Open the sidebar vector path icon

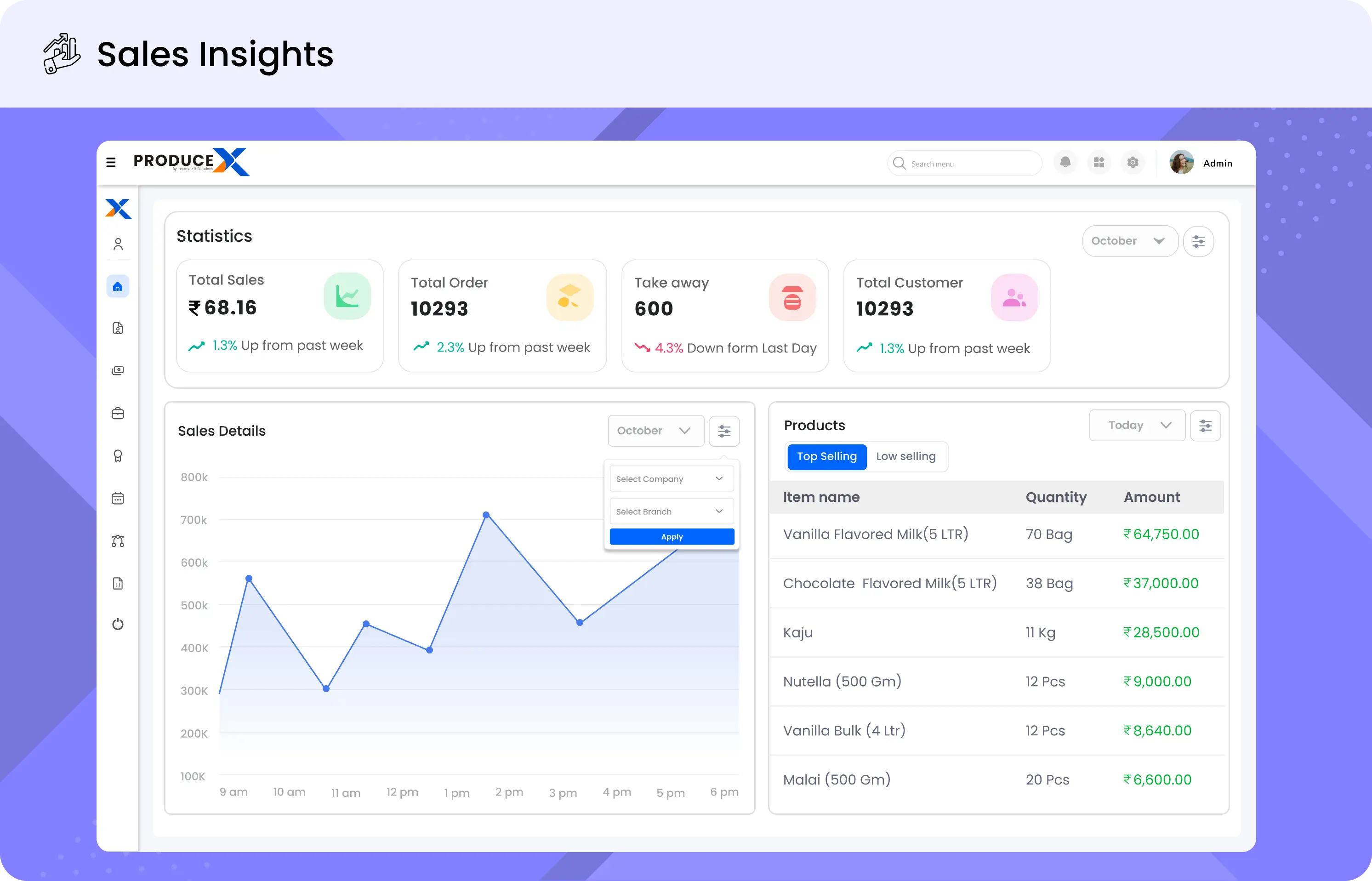118,541
